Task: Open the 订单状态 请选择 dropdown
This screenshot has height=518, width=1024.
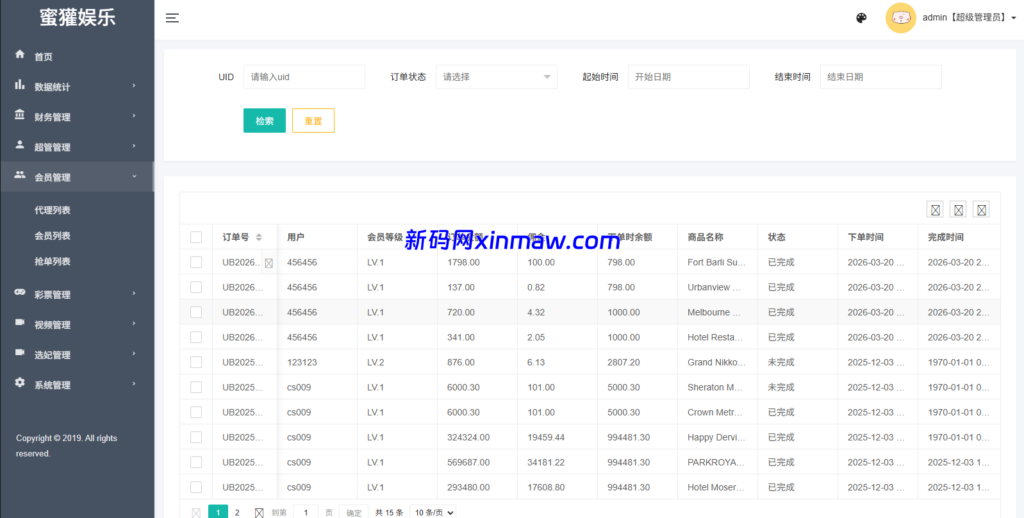Action: tap(496, 76)
